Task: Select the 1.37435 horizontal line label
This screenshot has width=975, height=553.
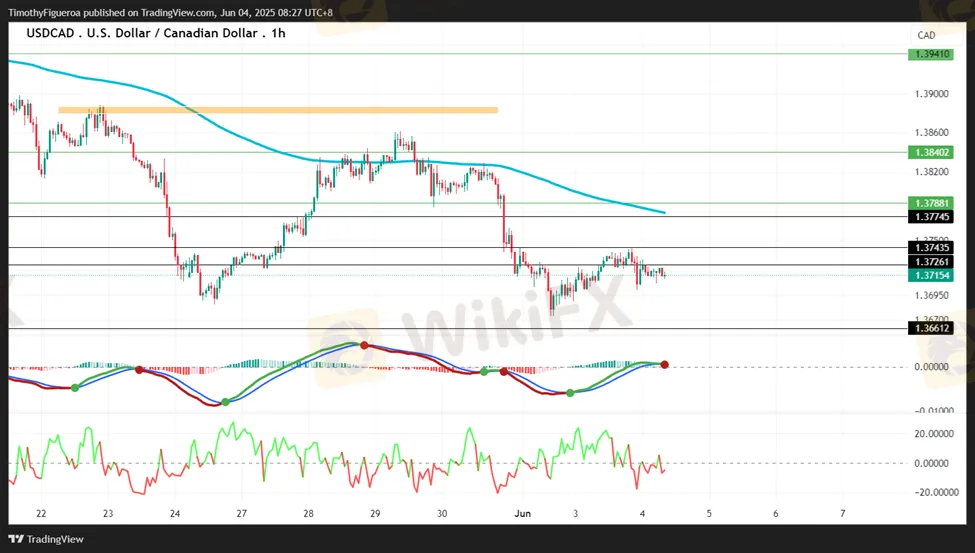Action: [930, 247]
